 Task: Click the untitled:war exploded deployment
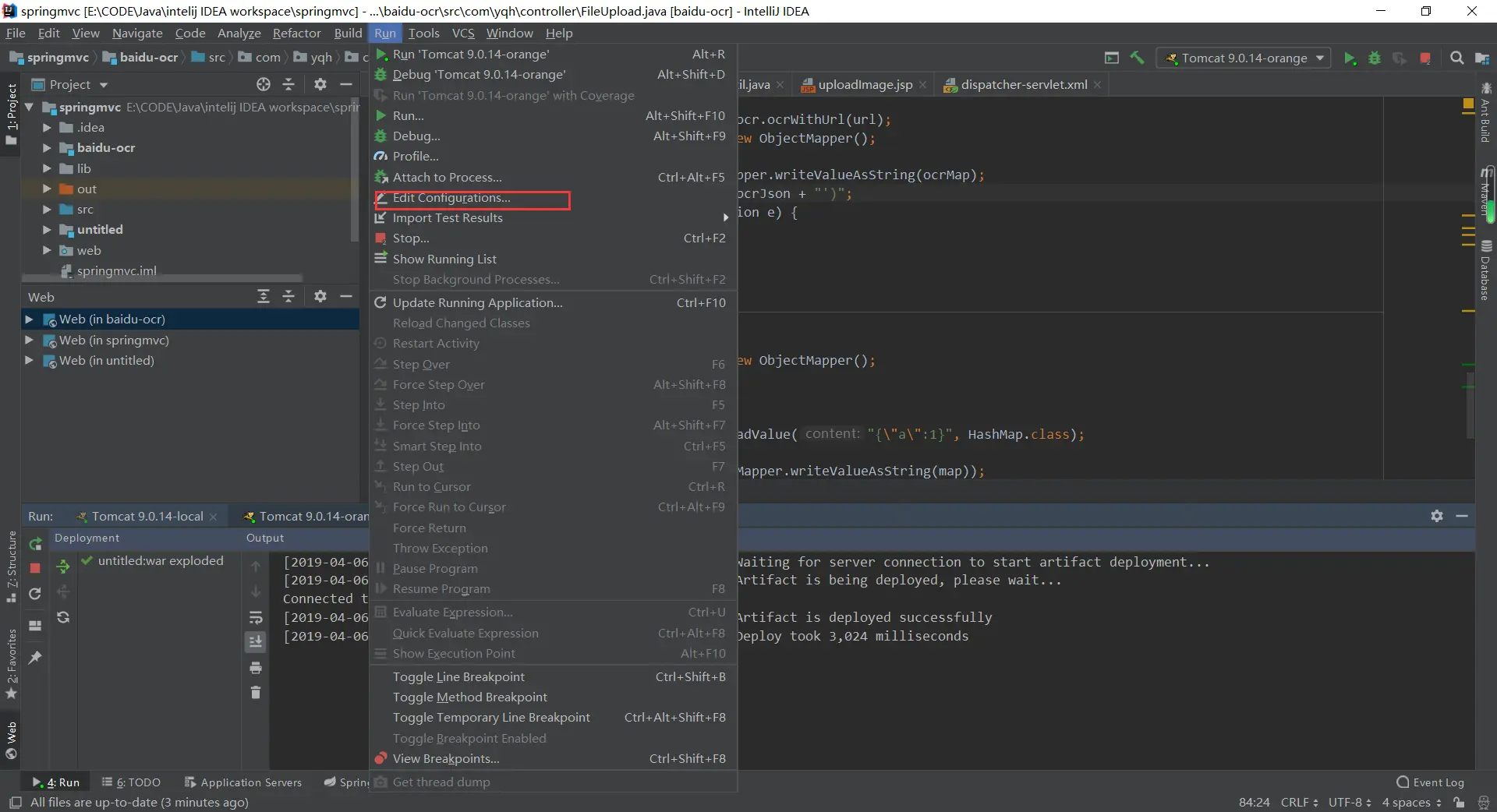(160, 560)
